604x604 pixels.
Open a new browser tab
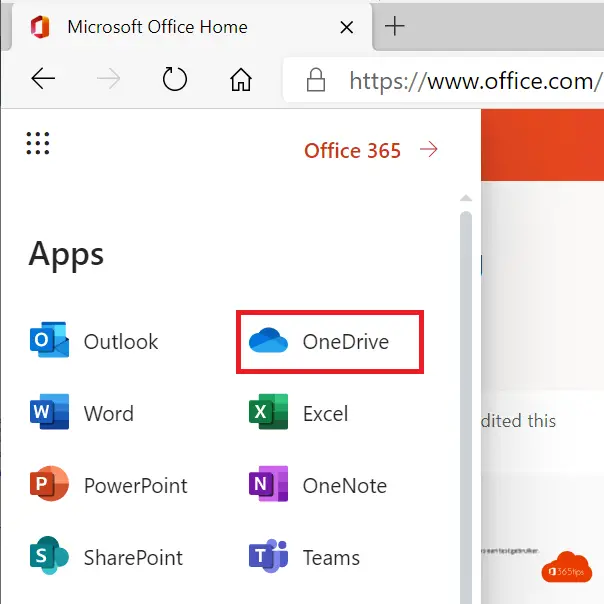pyautogui.click(x=395, y=27)
